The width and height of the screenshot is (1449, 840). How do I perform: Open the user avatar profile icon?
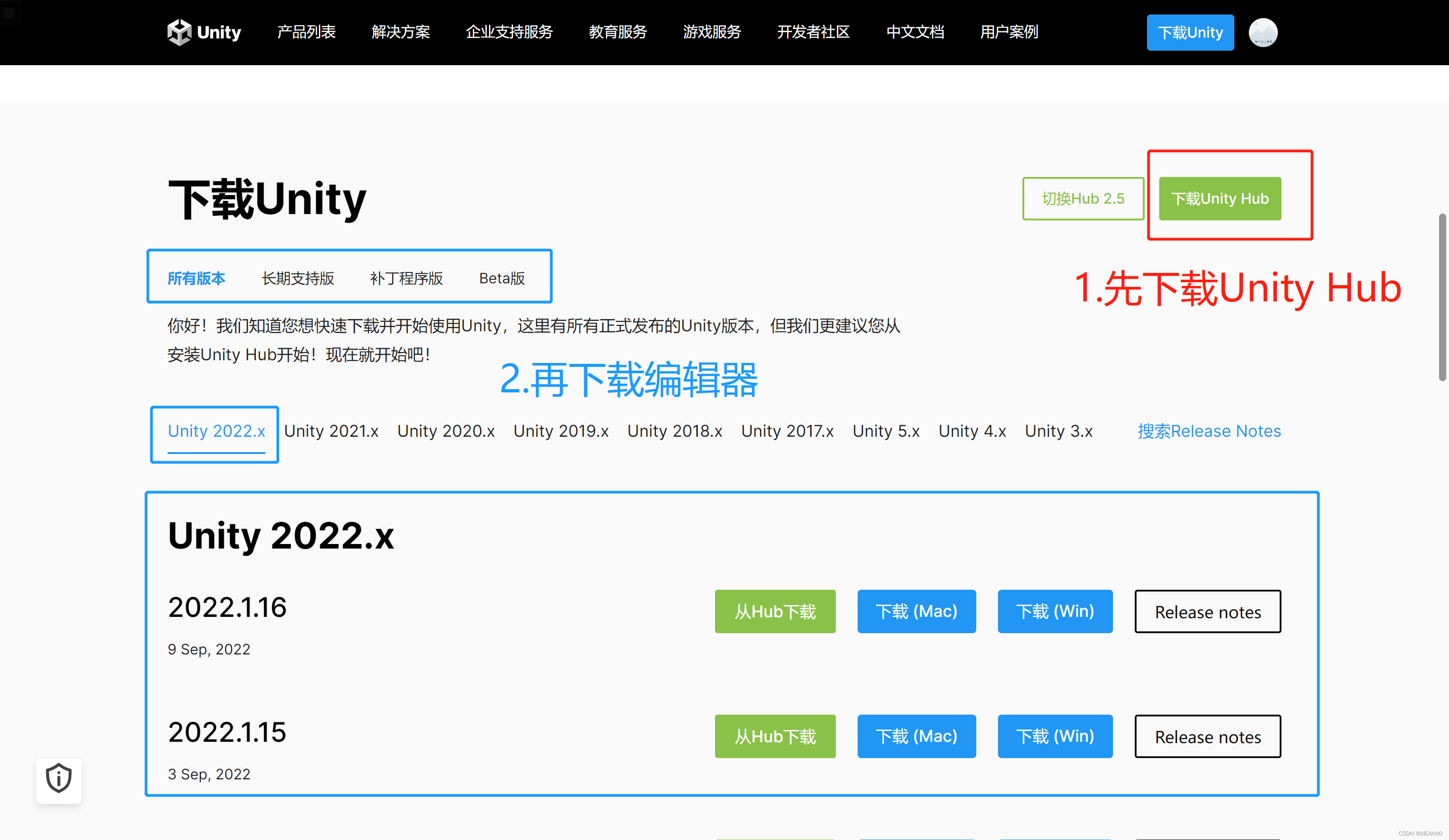tap(1263, 32)
